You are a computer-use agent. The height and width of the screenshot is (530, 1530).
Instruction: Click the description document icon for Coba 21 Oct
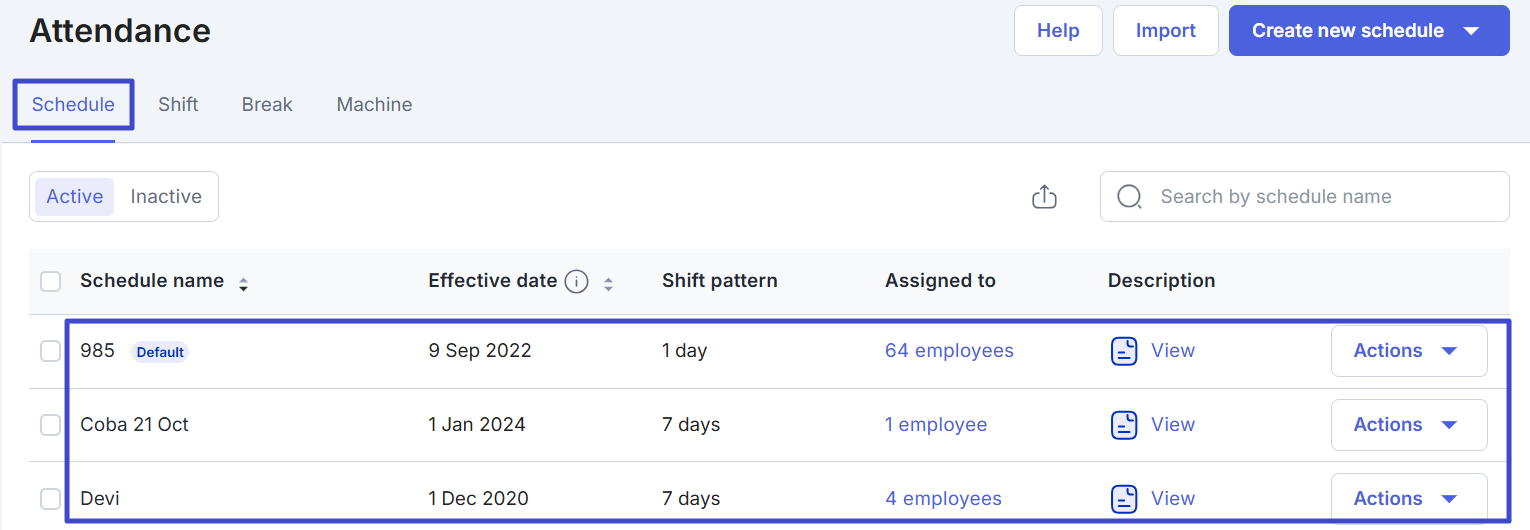1124,425
